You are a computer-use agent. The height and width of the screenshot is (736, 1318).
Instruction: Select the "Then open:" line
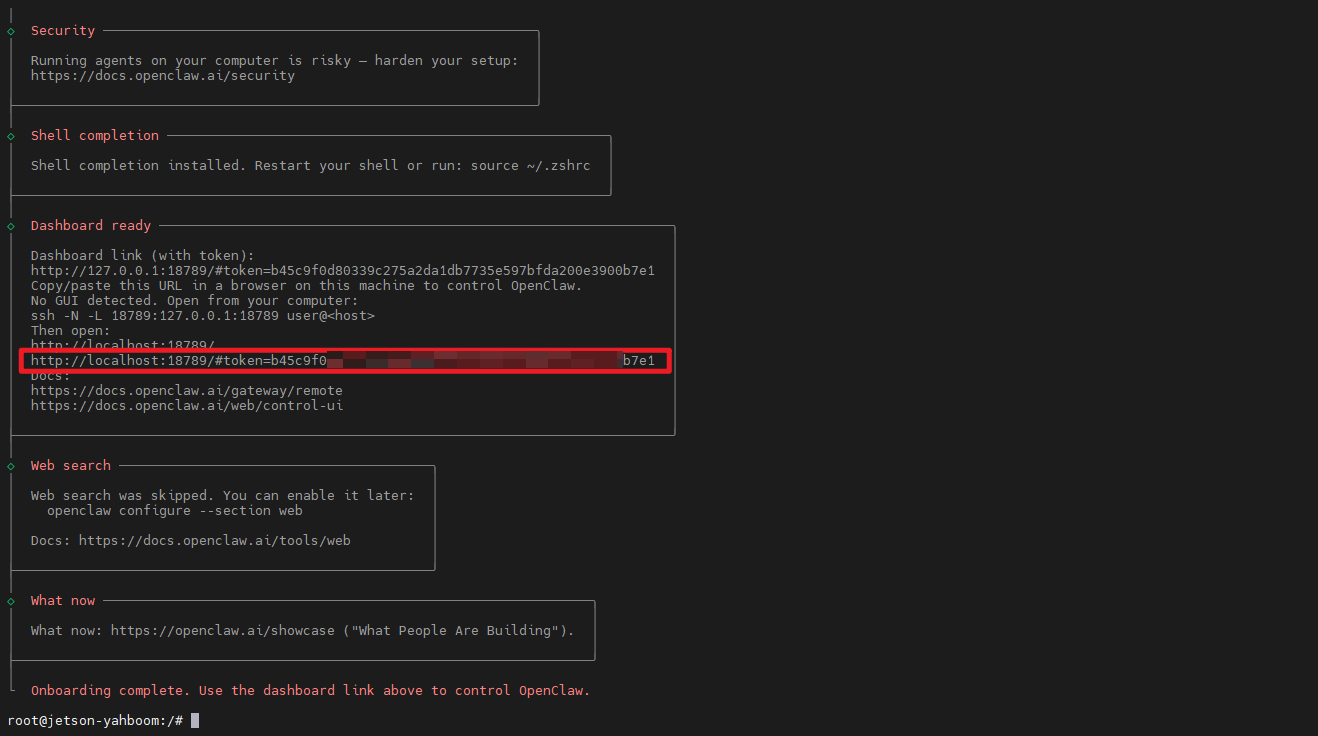(71, 331)
